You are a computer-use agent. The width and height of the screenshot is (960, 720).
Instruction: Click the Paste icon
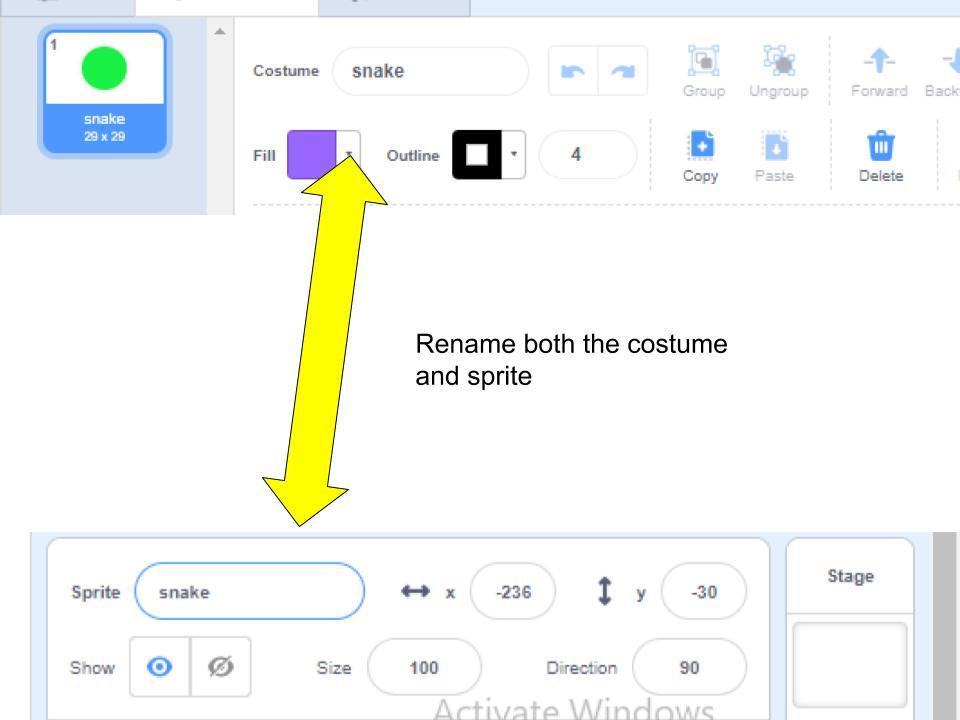click(x=775, y=145)
